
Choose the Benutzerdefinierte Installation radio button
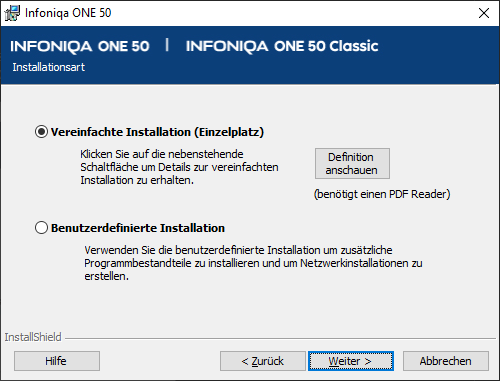[41, 228]
